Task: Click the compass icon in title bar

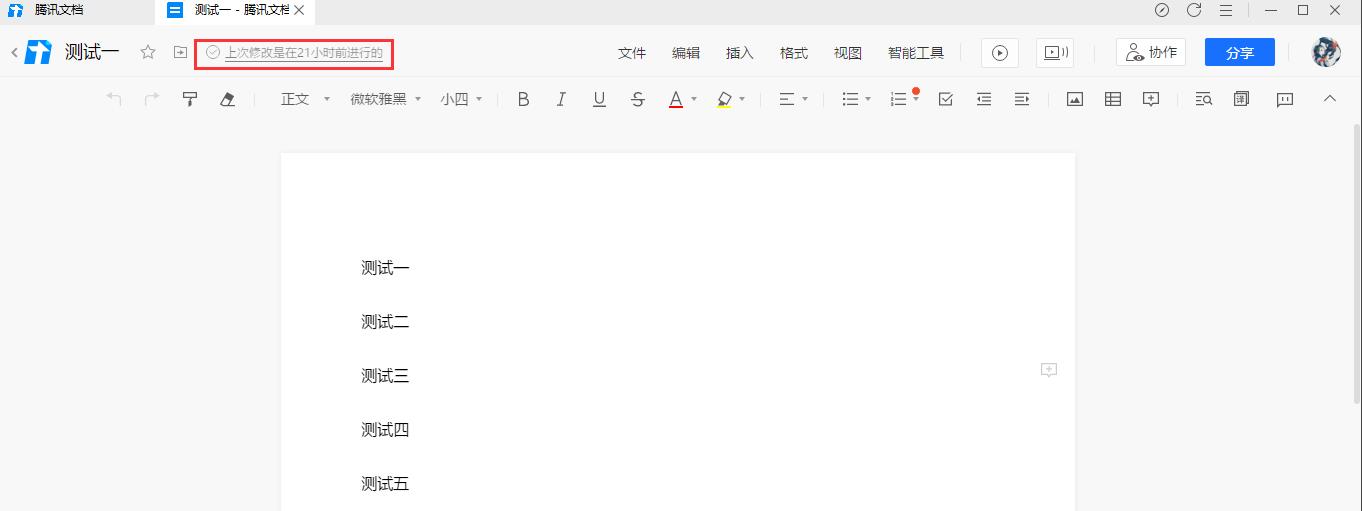Action: [1162, 10]
